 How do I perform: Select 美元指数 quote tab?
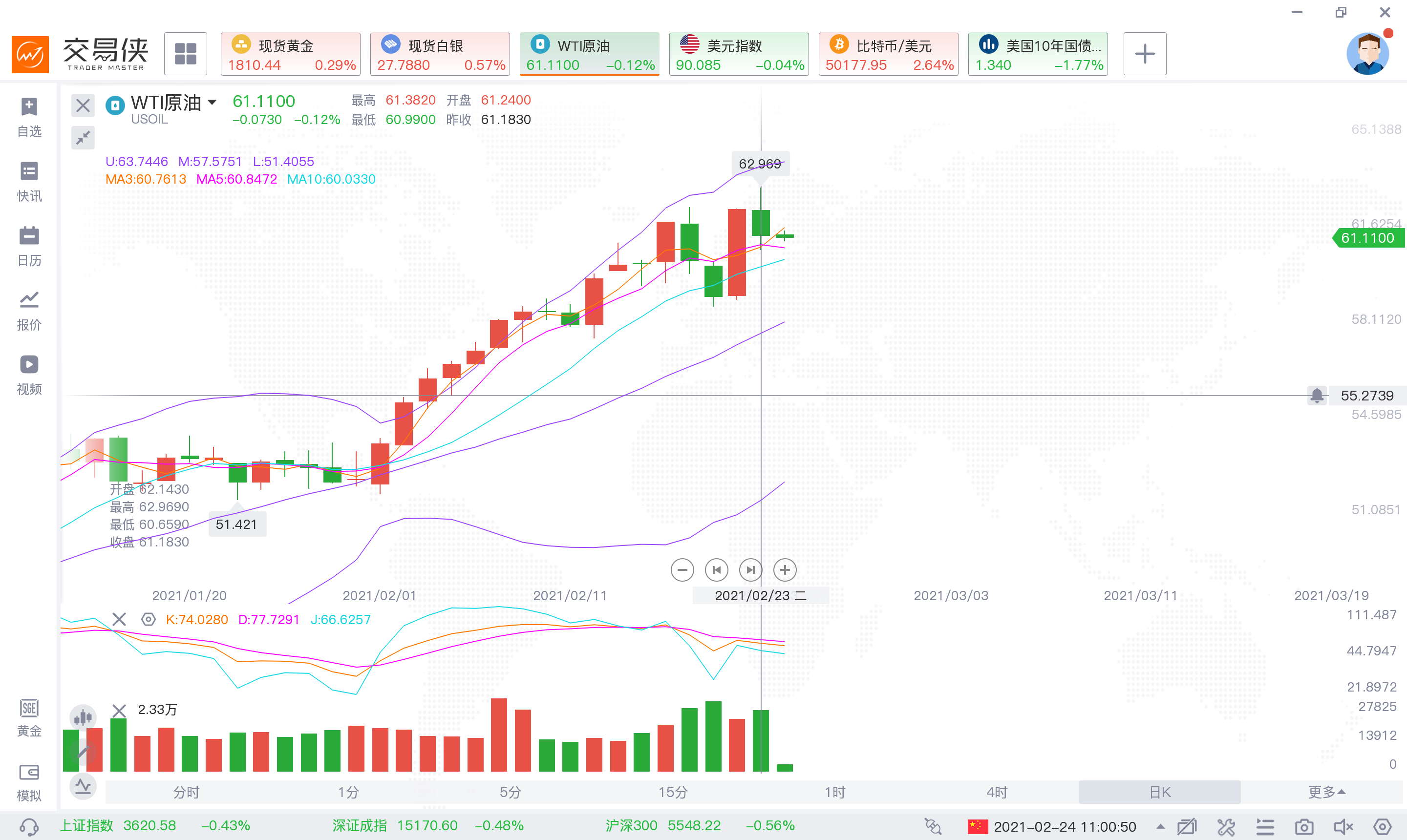pyautogui.click(x=739, y=54)
